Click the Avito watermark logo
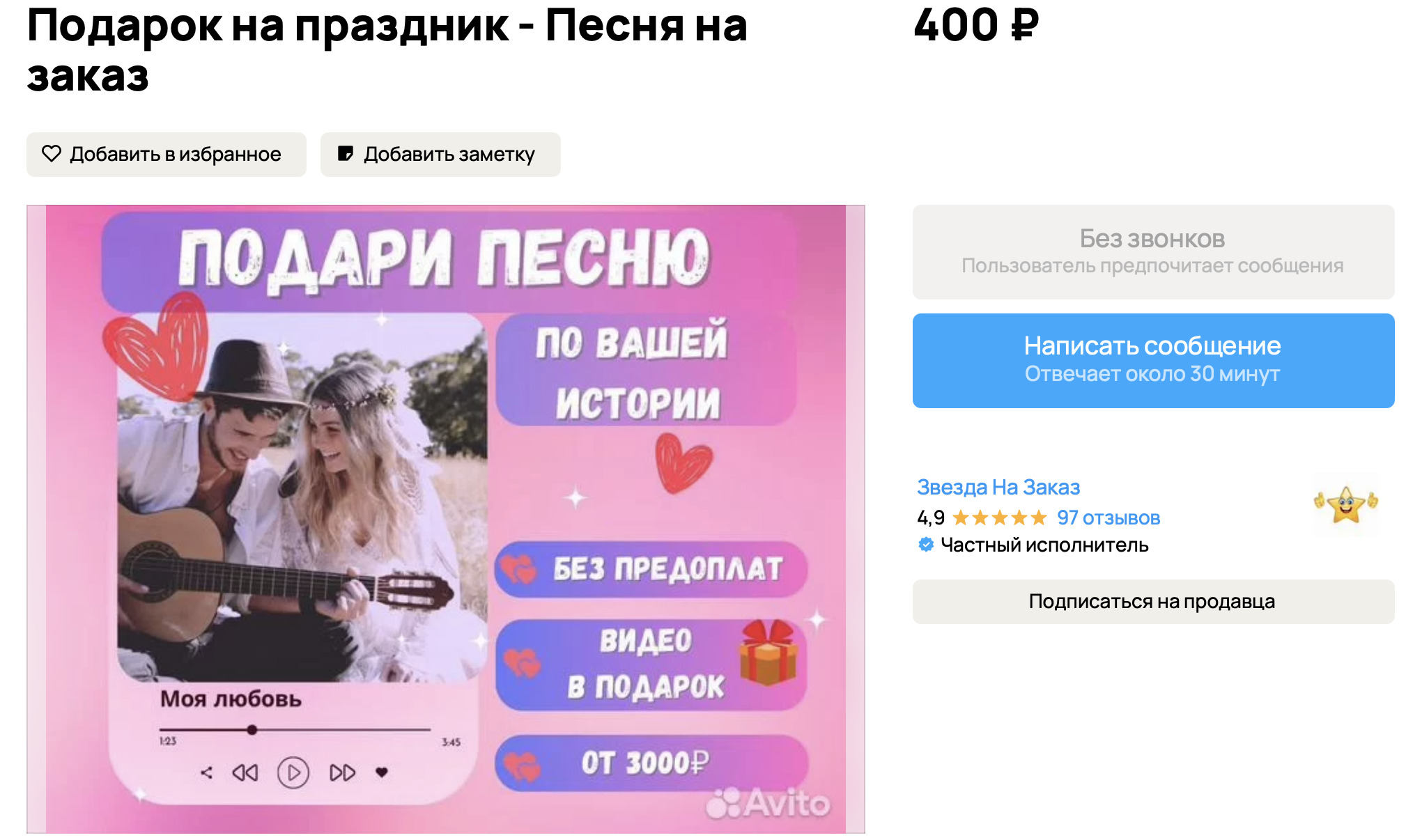1406x840 pixels. tap(768, 804)
